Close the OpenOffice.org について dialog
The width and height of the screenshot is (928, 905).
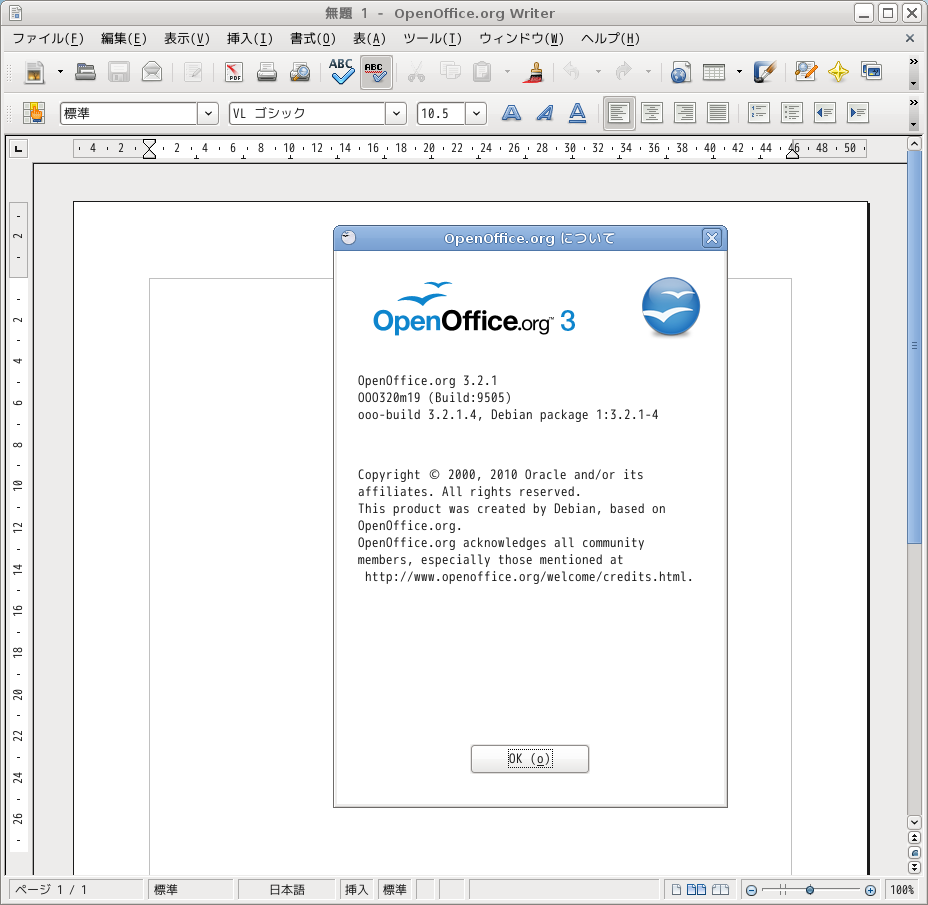tap(712, 238)
